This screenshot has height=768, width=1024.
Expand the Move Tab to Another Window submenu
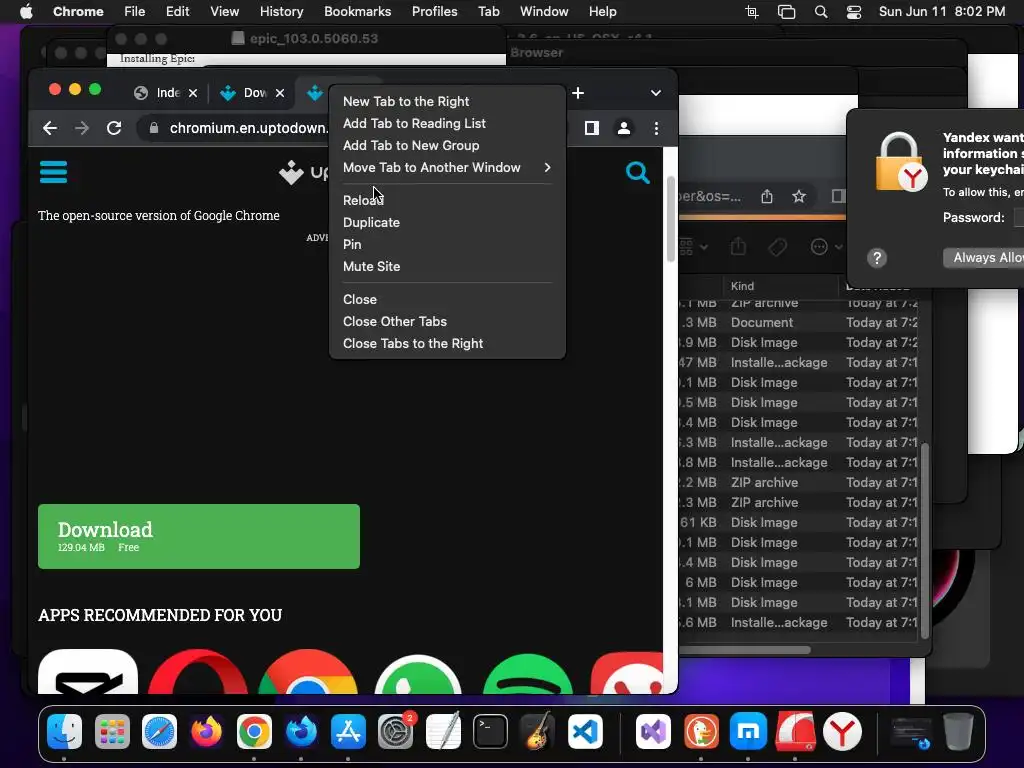coord(447,167)
